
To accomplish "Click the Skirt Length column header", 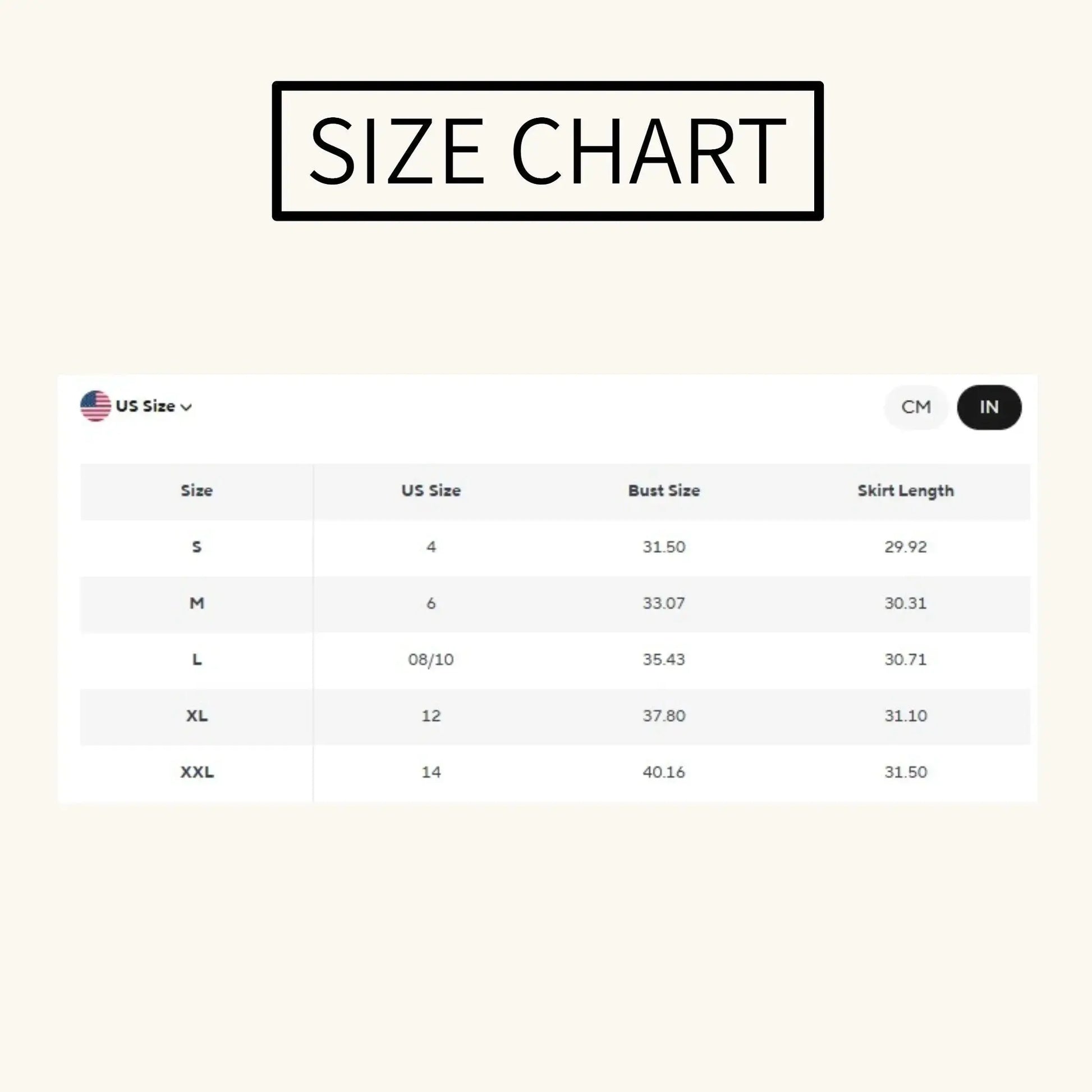I will click(x=906, y=491).
